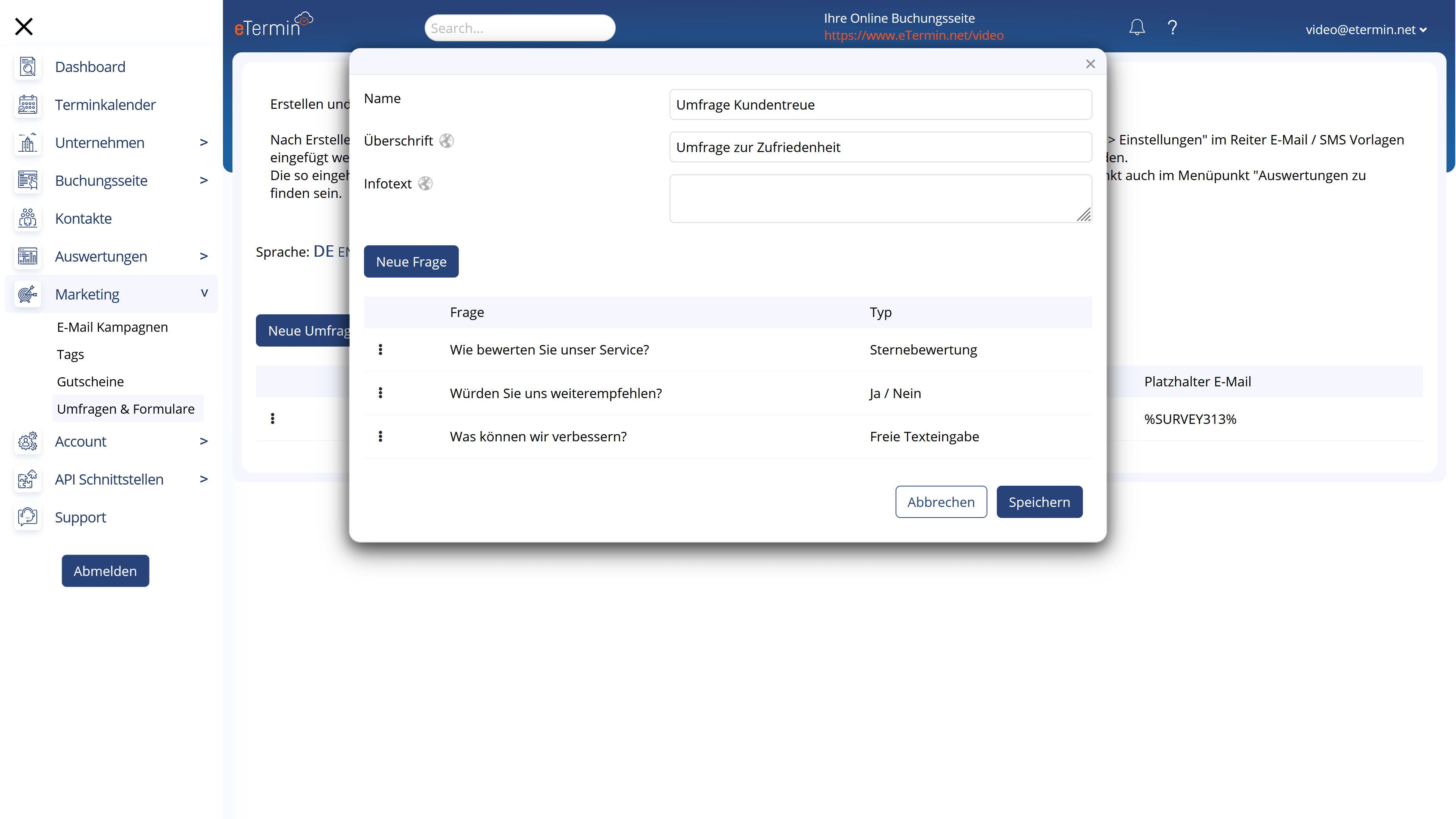Click the Sternebewertung type cell
This screenshot has height=819, width=1456.
[923, 349]
